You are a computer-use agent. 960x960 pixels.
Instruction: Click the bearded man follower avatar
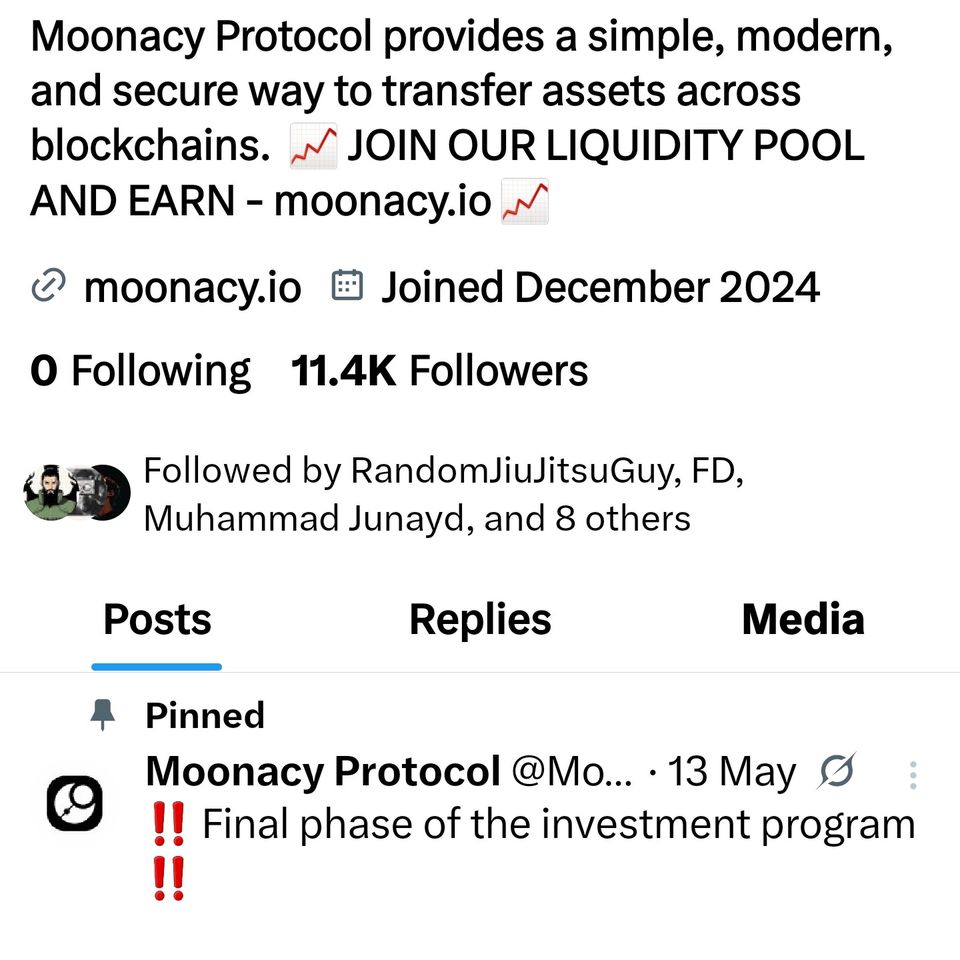click(52, 492)
